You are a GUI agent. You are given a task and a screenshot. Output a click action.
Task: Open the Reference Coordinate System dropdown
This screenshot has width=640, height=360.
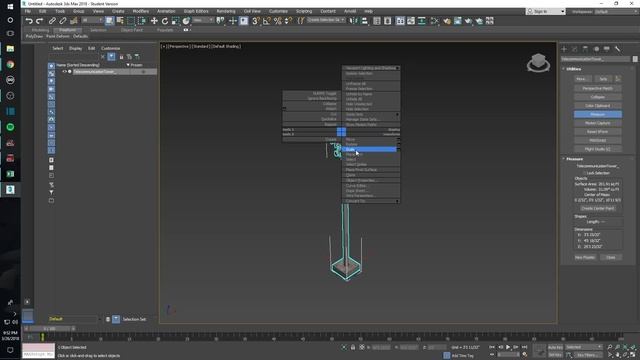click(x=203, y=20)
